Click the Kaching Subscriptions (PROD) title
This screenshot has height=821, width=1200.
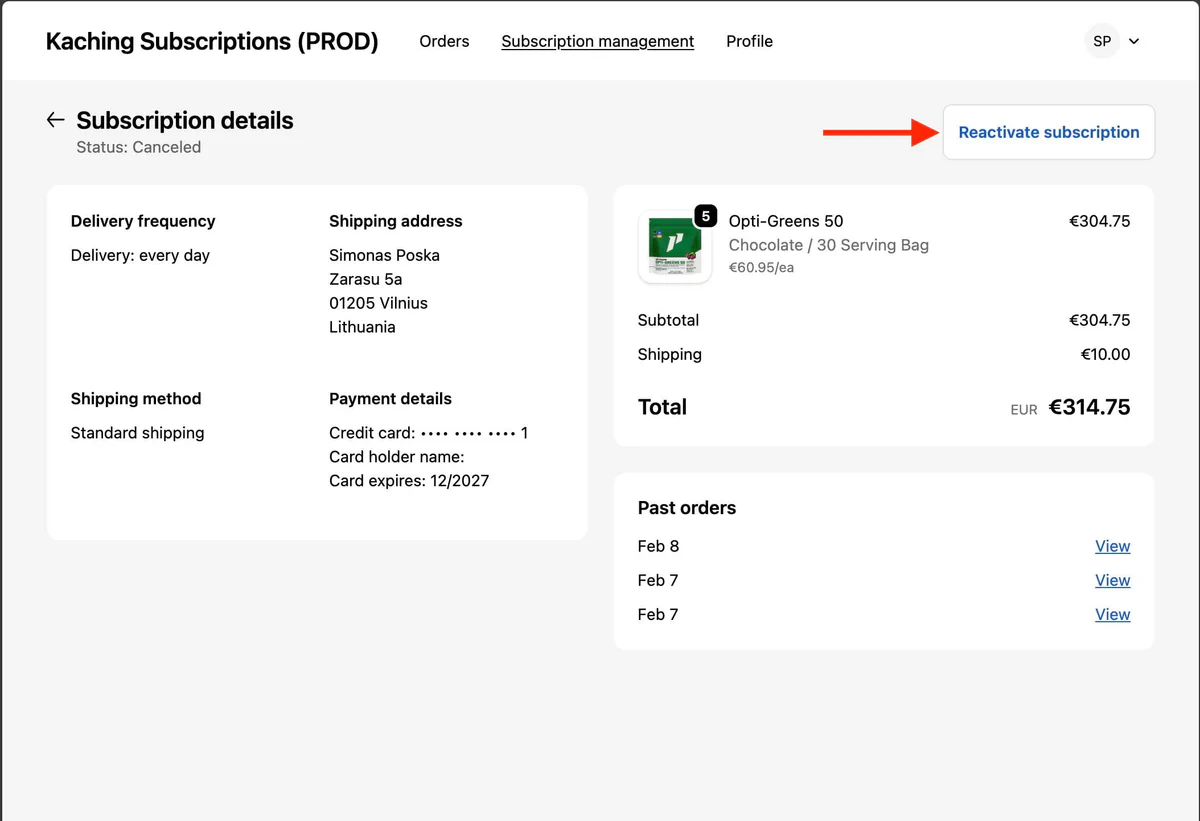click(212, 41)
